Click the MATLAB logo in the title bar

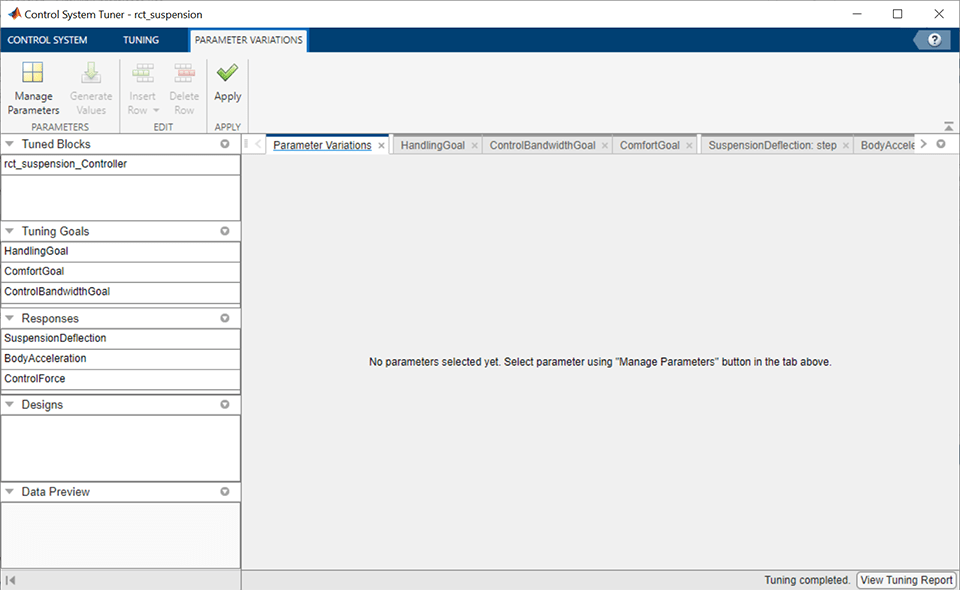point(14,13)
